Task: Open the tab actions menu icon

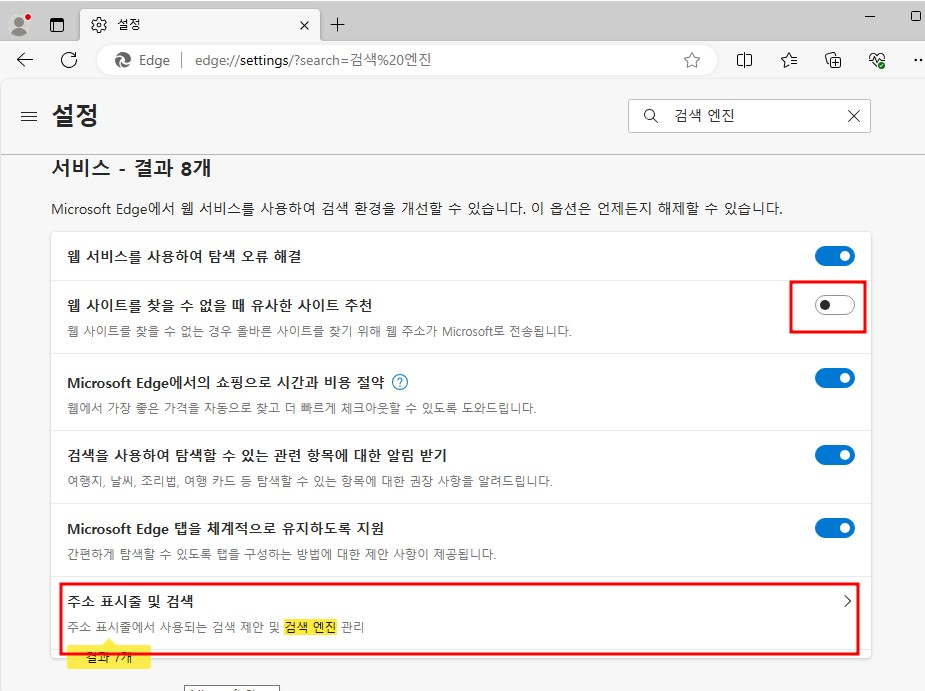Action: click(x=57, y=25)
